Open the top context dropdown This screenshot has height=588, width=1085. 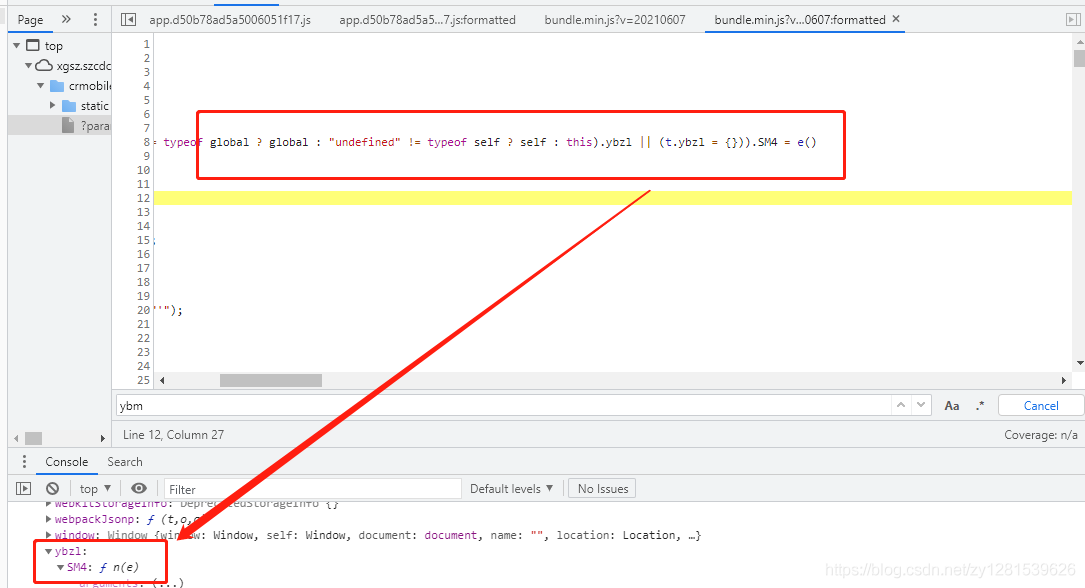95,488
